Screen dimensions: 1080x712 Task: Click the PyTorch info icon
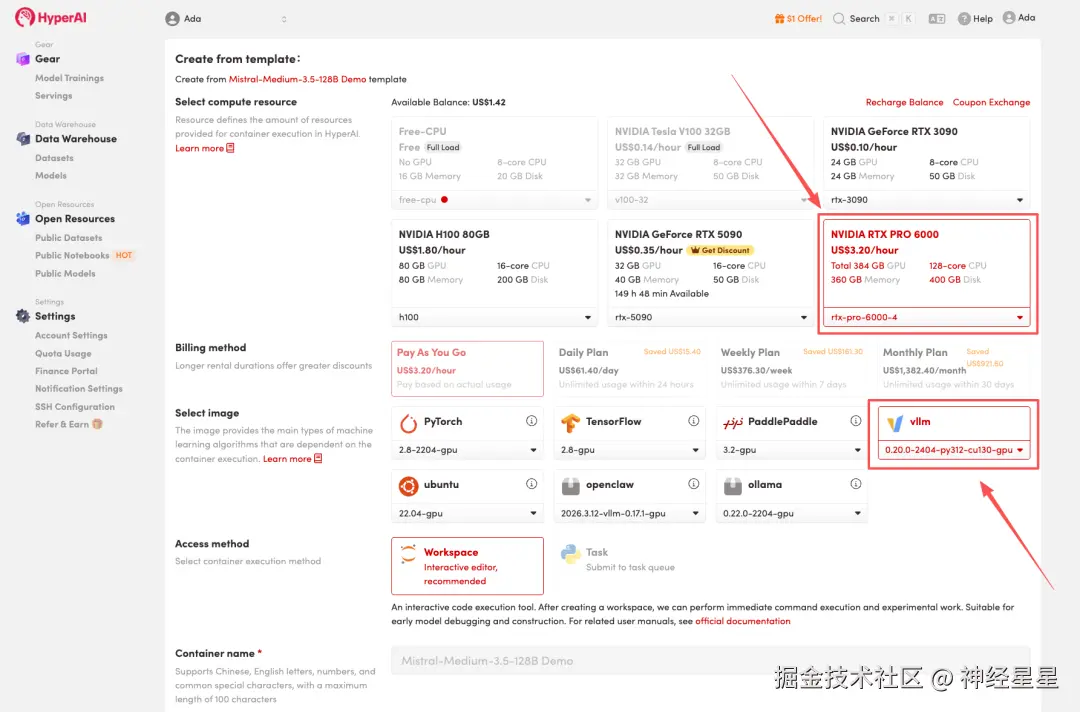point(531,421)
